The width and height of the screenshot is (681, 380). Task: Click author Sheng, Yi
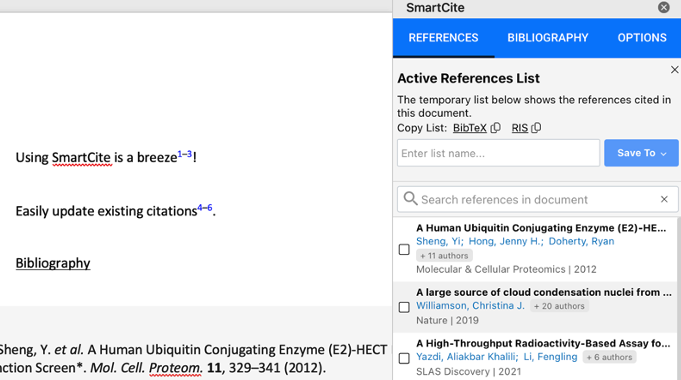[x=440, y=241]
